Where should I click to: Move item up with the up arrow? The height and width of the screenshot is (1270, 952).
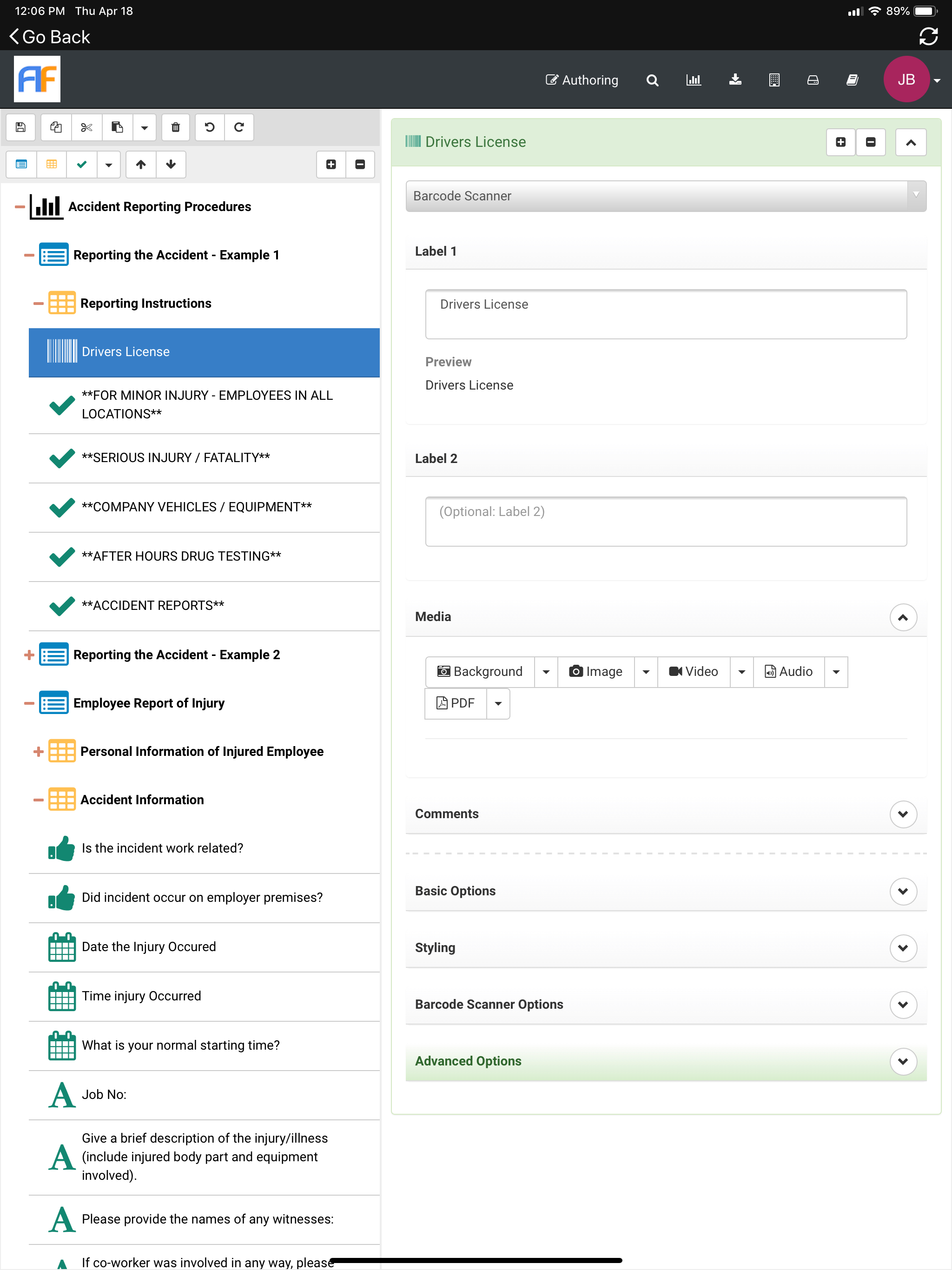tap(141, 164)
